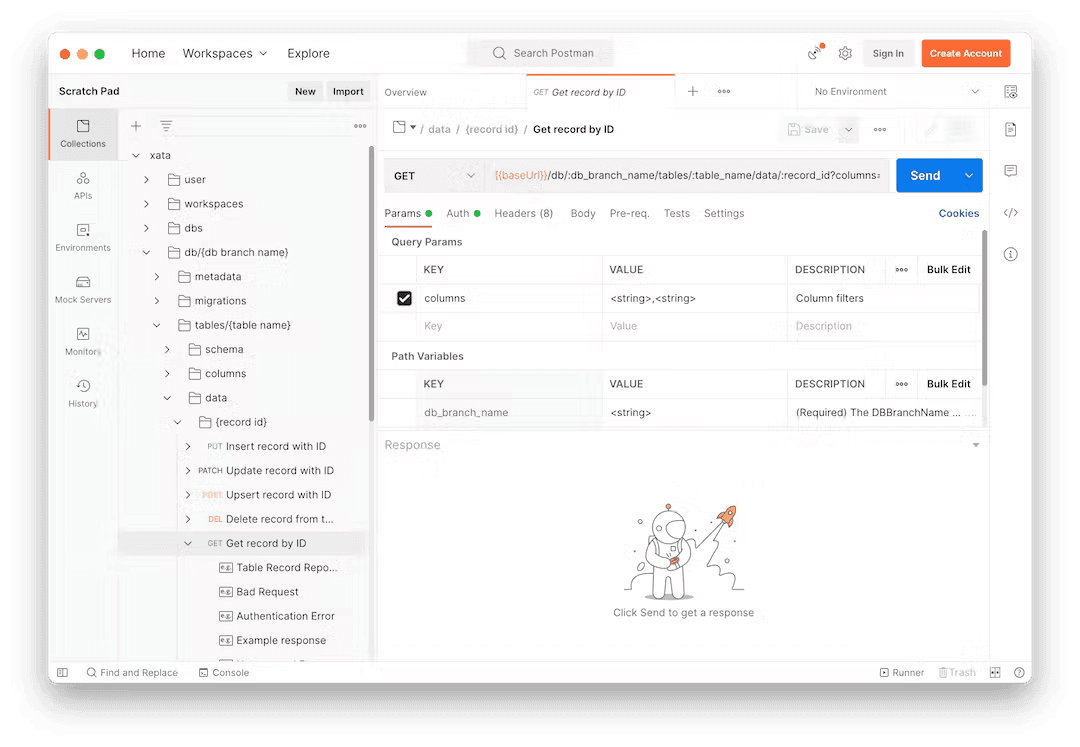Open help icon in status bar
1080x747 pixels.
pyautogui.click(x=1019, y=673)
